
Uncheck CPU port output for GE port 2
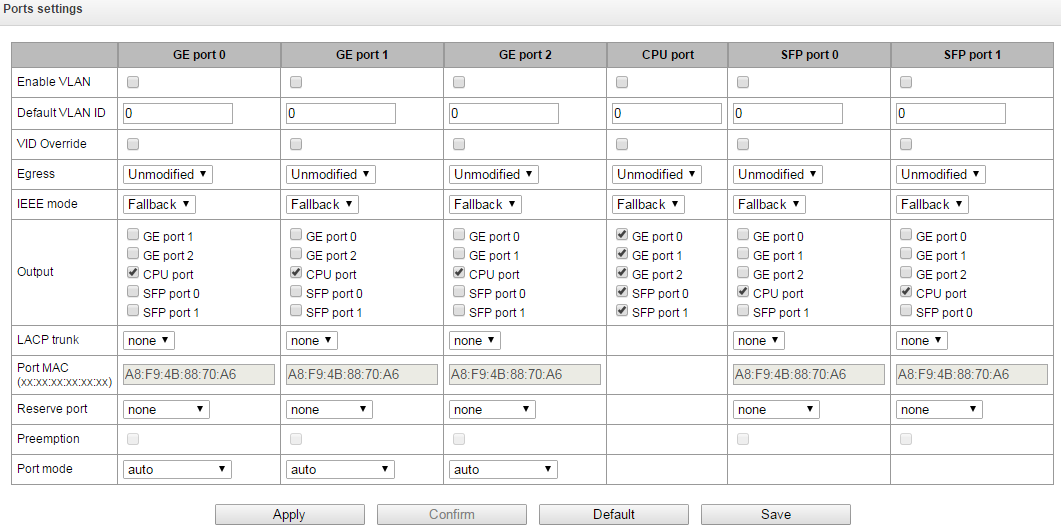459,274
